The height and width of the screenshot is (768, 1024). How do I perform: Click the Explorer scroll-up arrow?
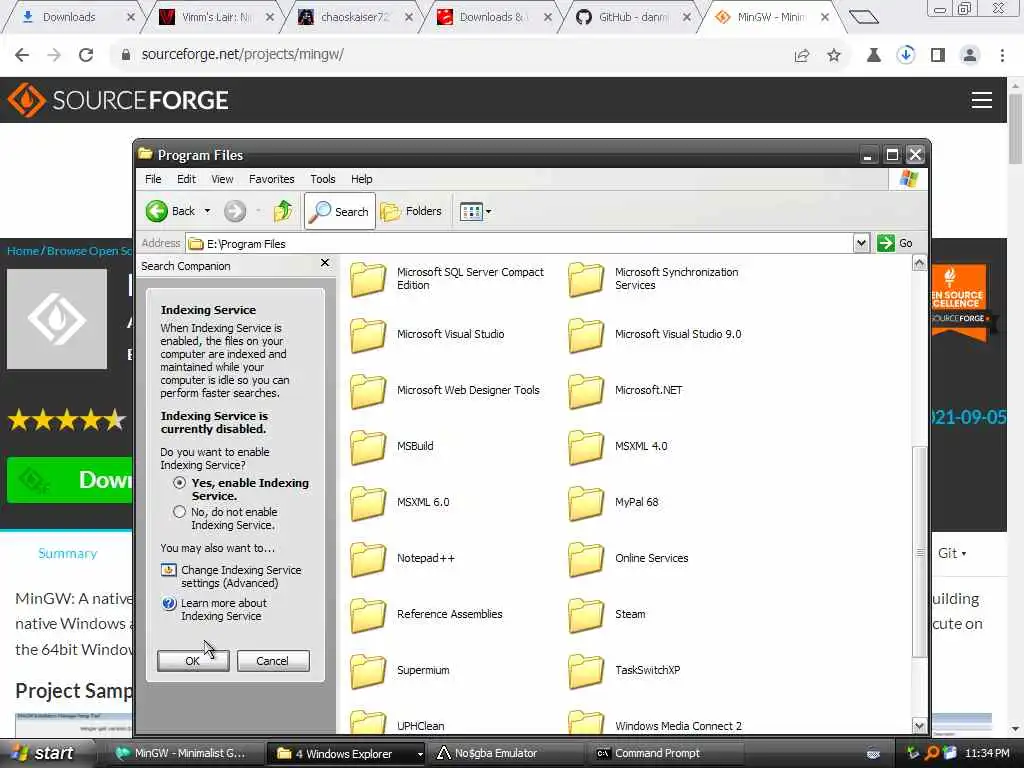click(x=920, y=263)
